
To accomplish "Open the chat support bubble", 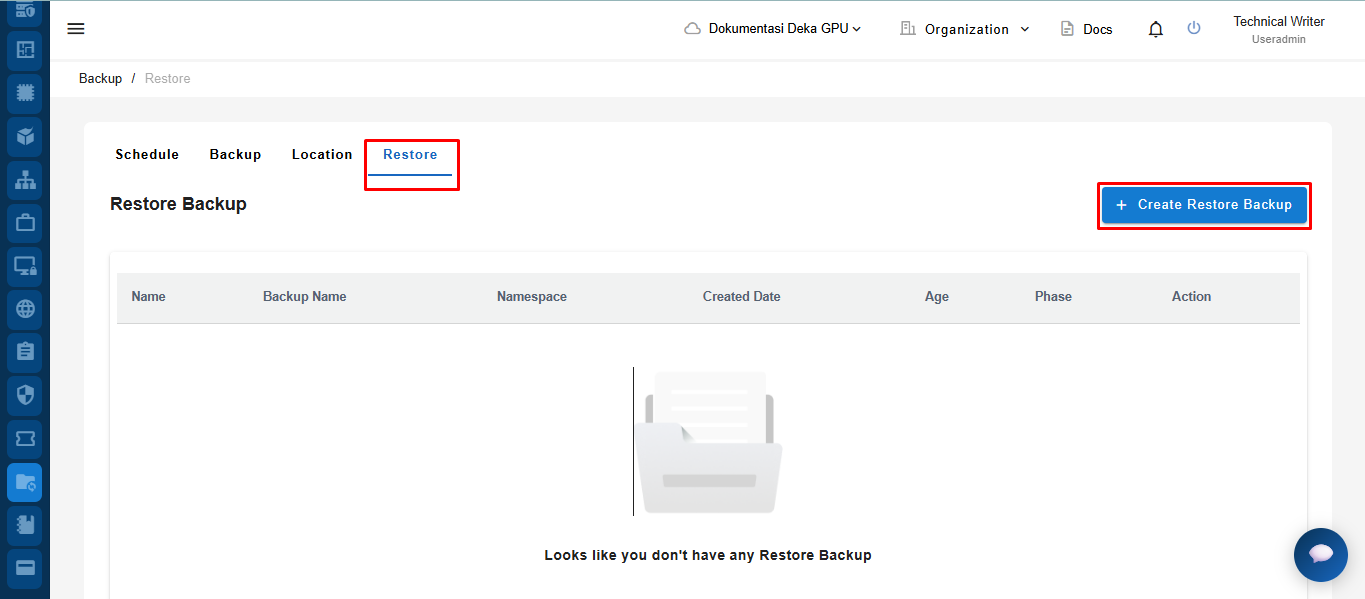I will [1320, 554].
